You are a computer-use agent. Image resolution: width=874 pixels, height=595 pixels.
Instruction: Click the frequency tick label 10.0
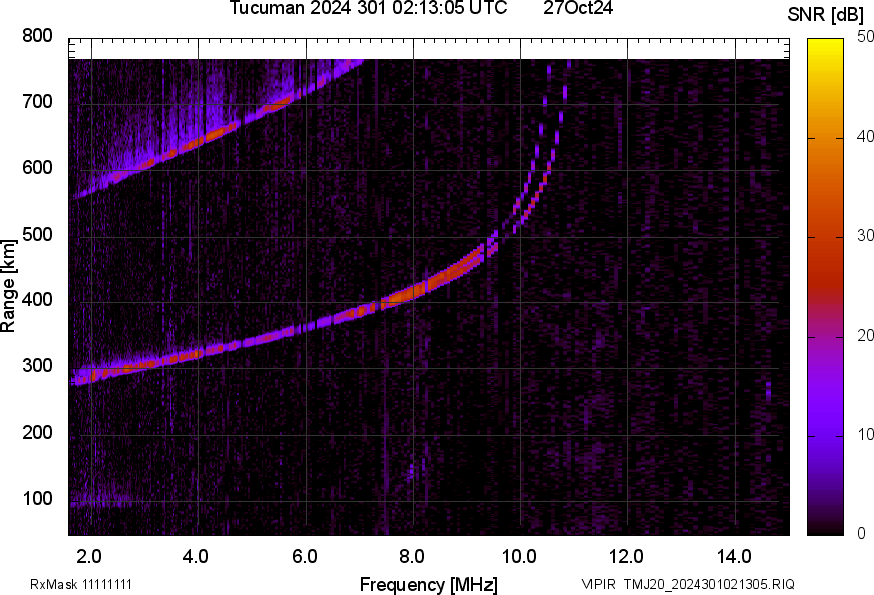coord(519,557)
